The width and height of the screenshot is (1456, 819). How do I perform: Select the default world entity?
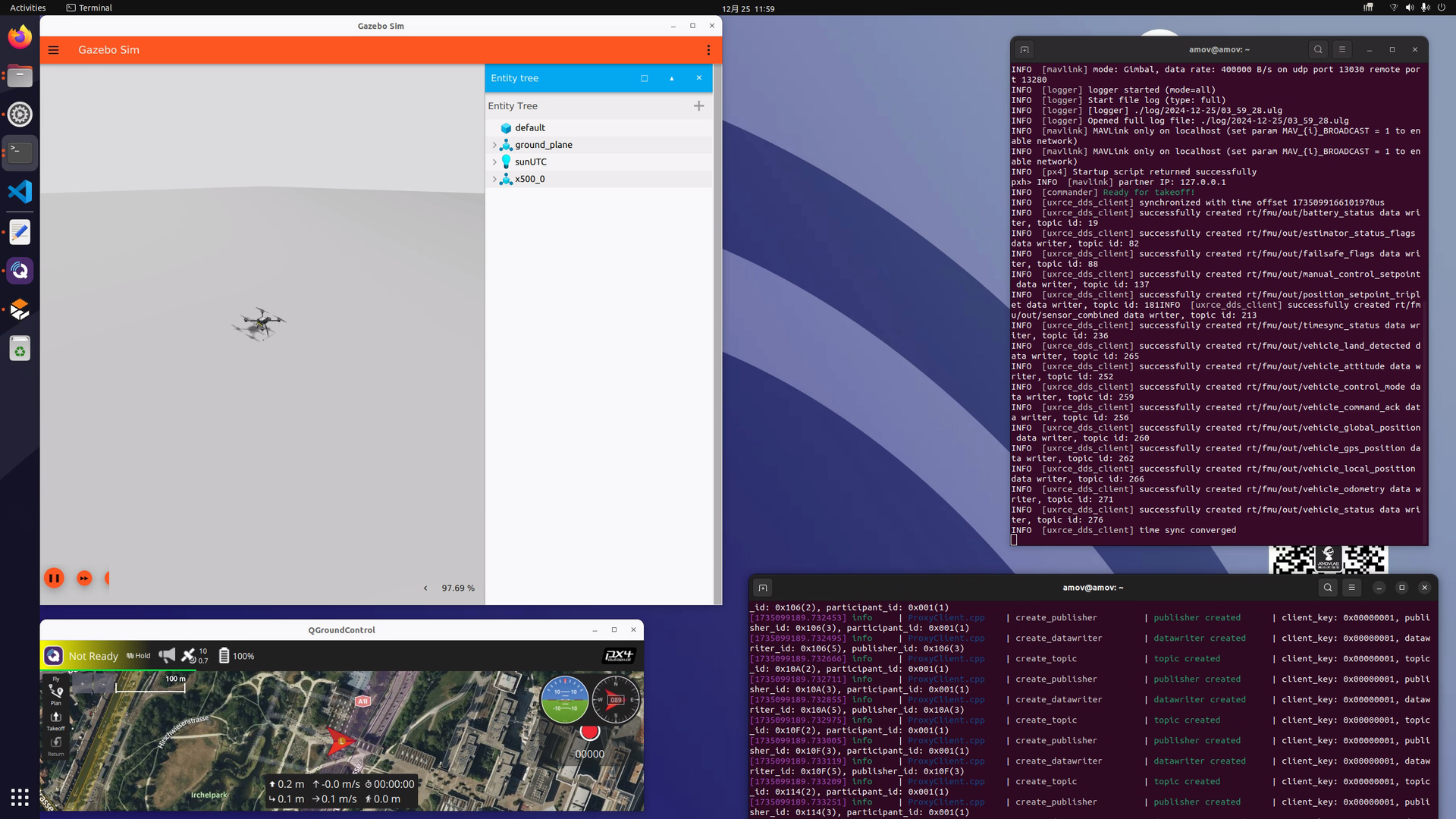(x=599, y=127)
